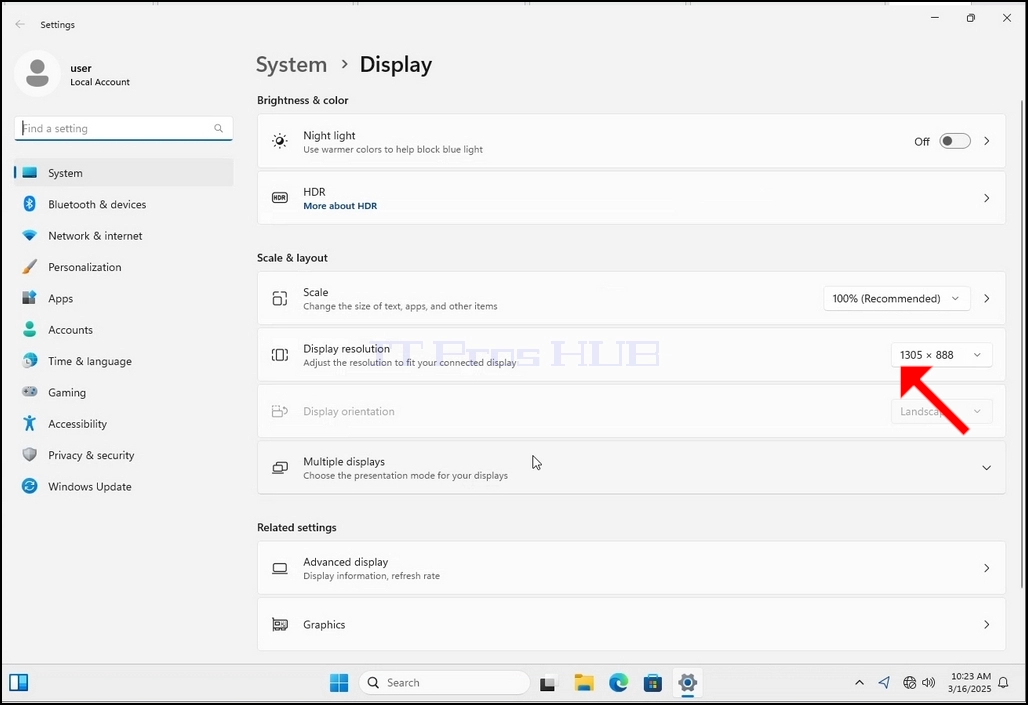Click the network globe tray icon
The width and height of the screenshot is (1028, 705).
coord(909,683)
